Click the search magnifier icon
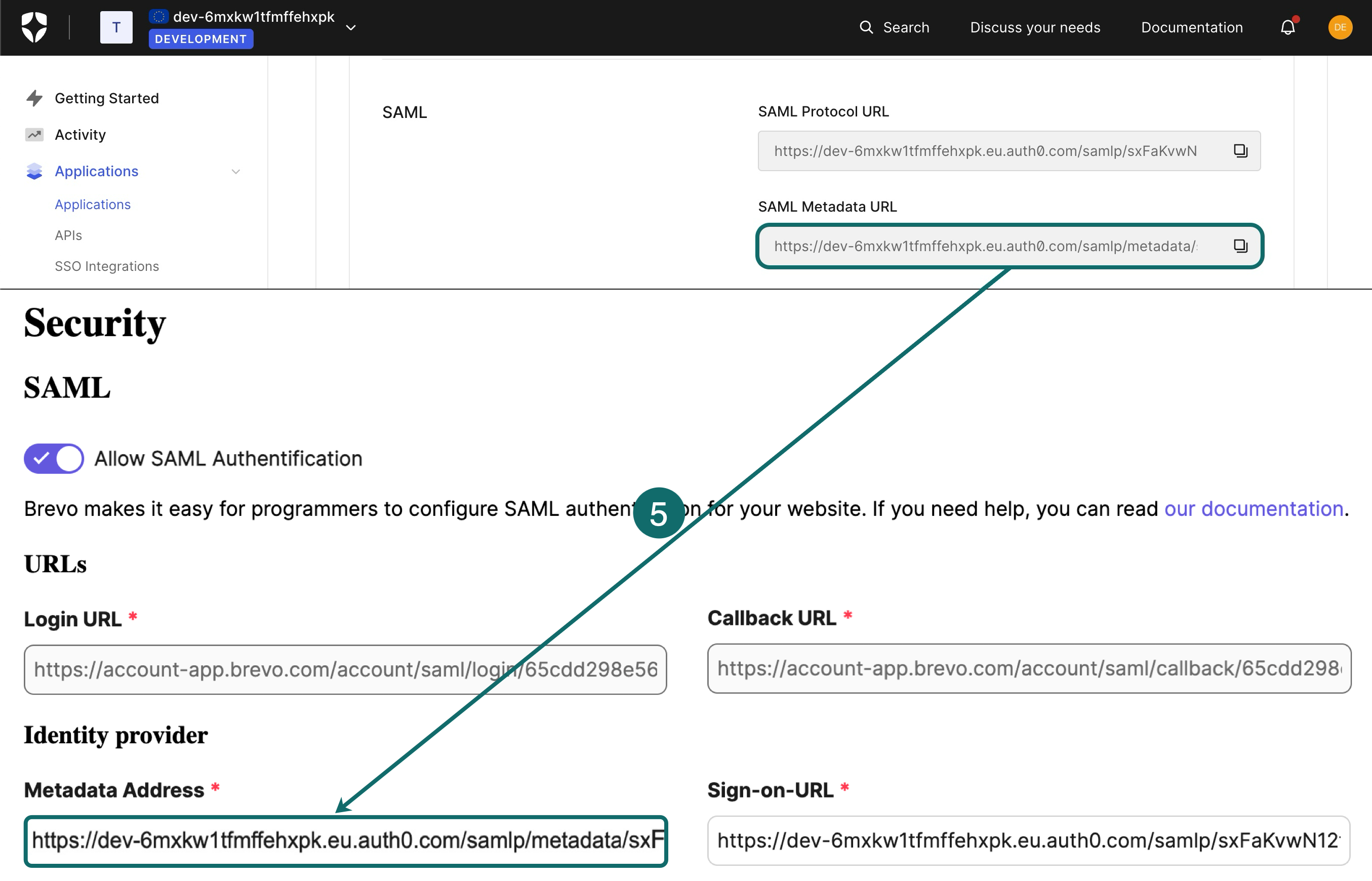Viewport: 1372px width, 881px height. coord(866,27)
